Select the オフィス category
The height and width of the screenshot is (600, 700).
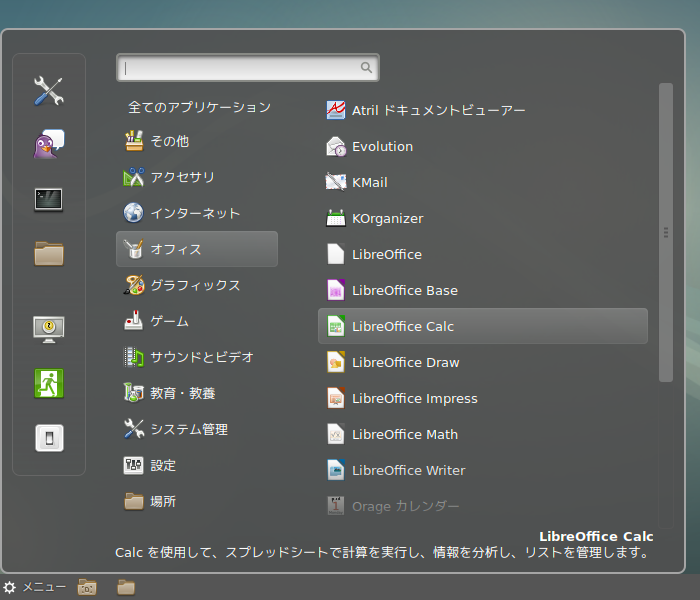click(x=197, y=249)
